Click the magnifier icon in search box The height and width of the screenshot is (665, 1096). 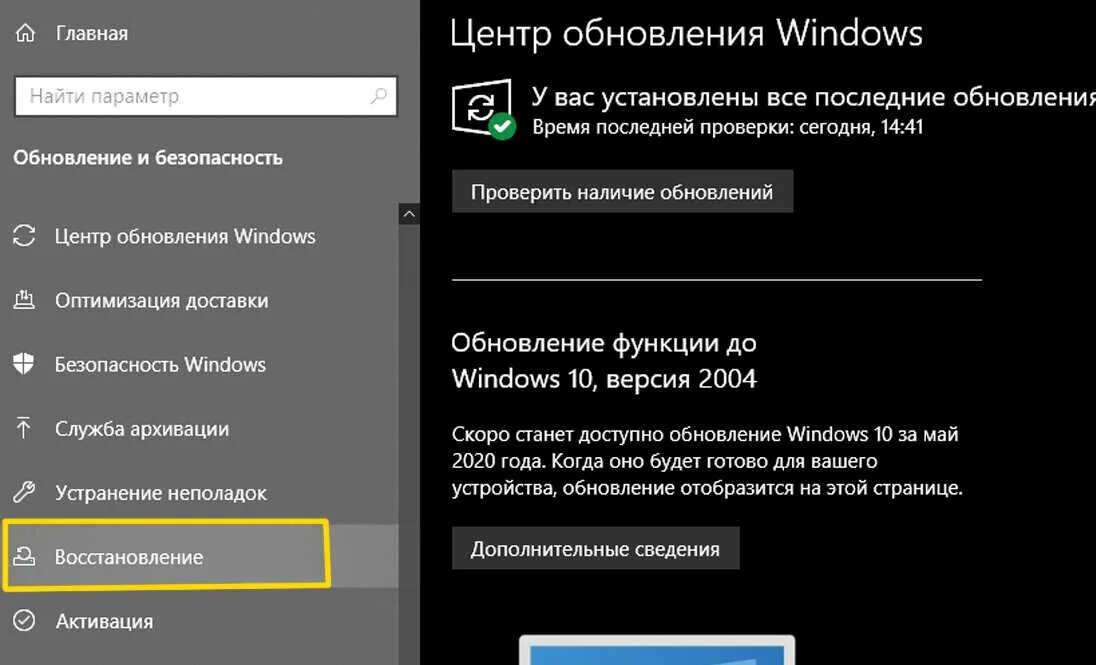coord(378,96)
